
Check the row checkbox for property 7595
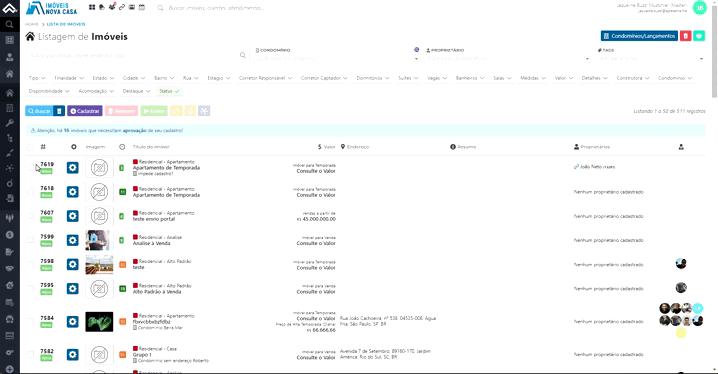(30, 288)
